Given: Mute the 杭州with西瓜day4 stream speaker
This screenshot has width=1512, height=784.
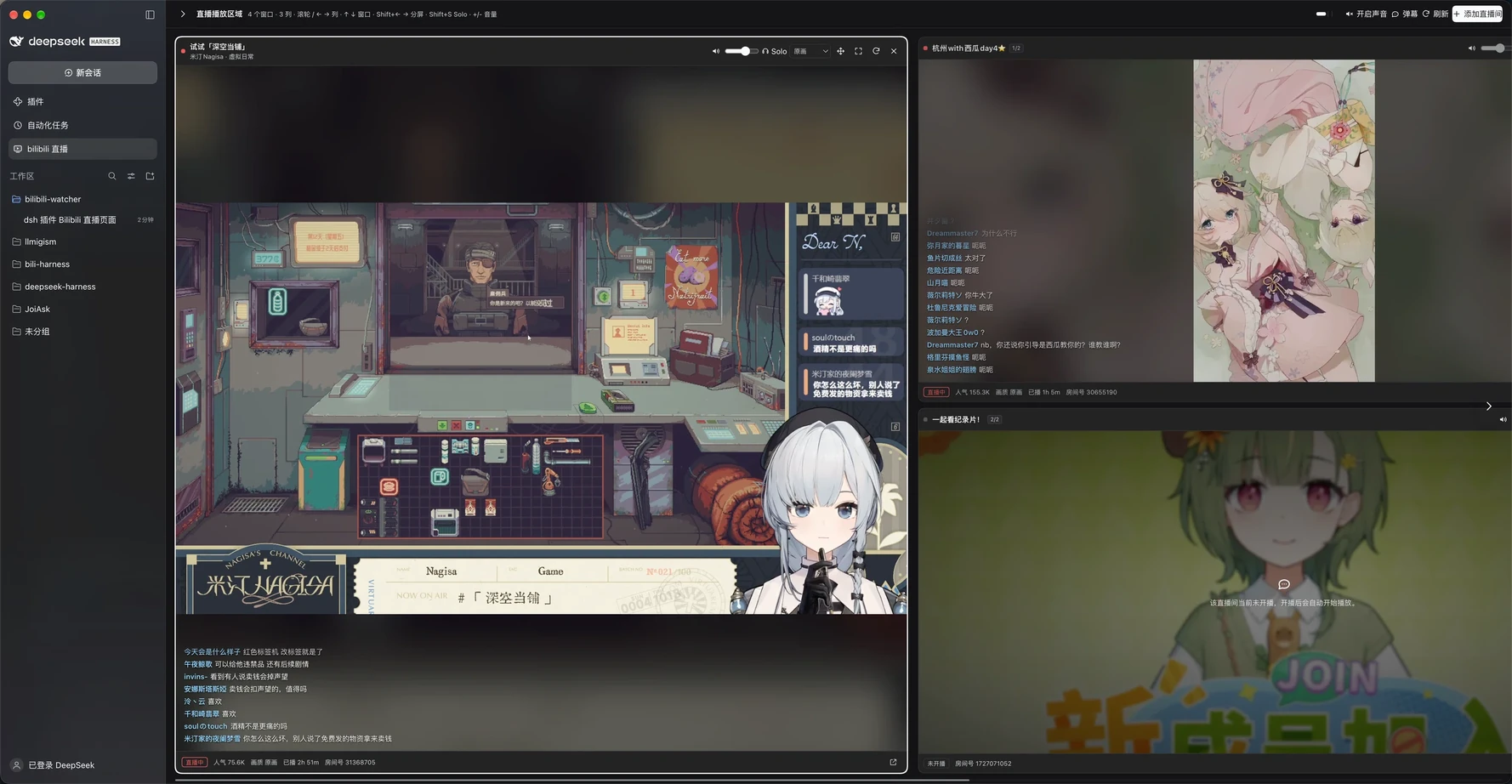Looking at the screenshot, I should tap(1471, 48).
